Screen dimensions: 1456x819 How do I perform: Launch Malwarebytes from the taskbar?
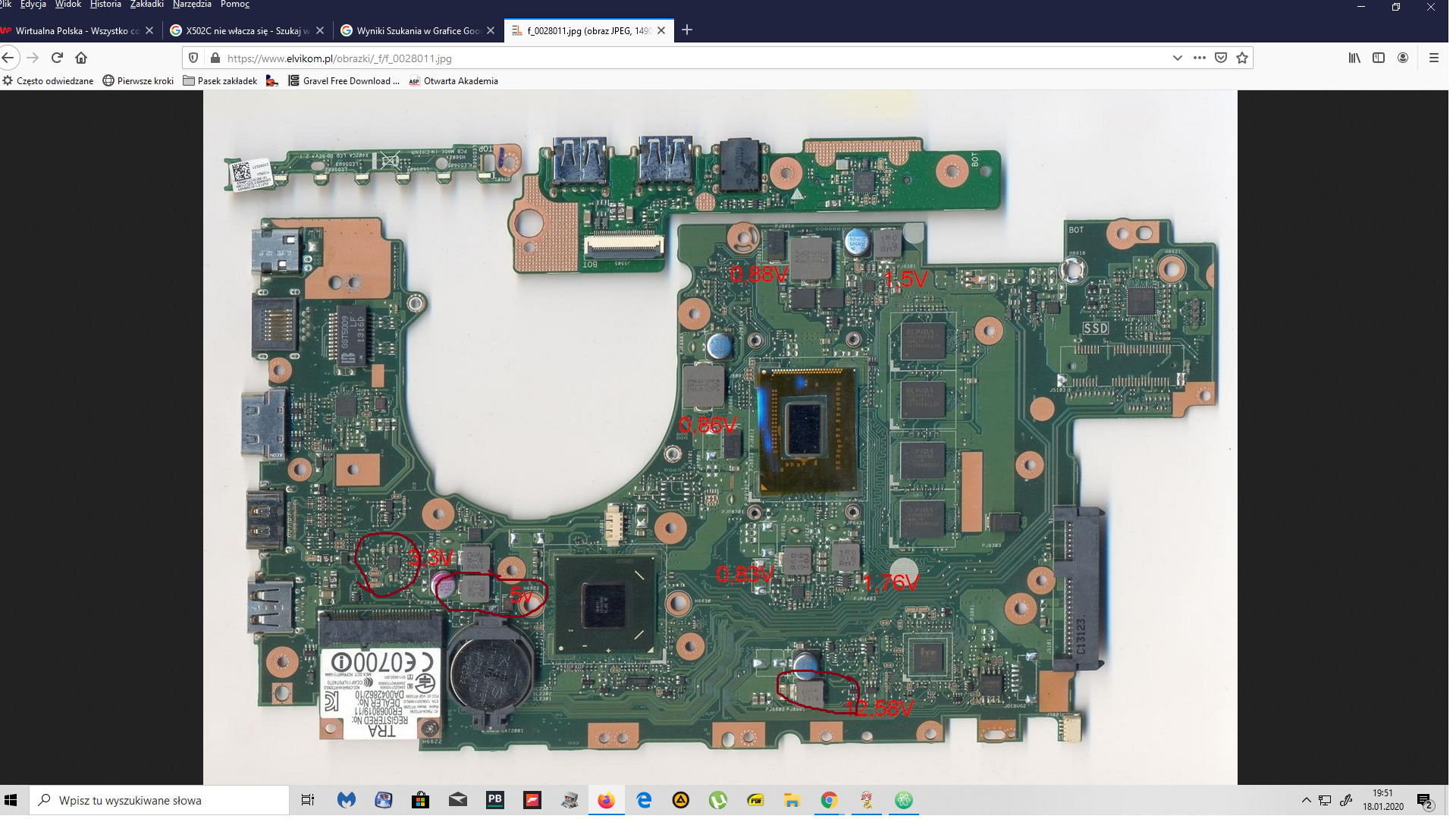pyautogui.click(x=347, y=801)
